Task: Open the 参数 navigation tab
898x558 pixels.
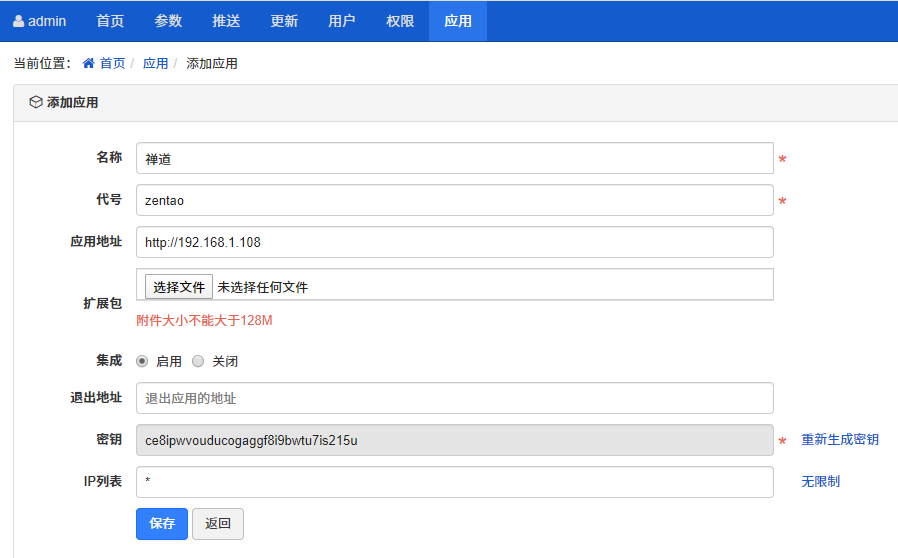Action: pyautogui.click(x=168, y=21)
